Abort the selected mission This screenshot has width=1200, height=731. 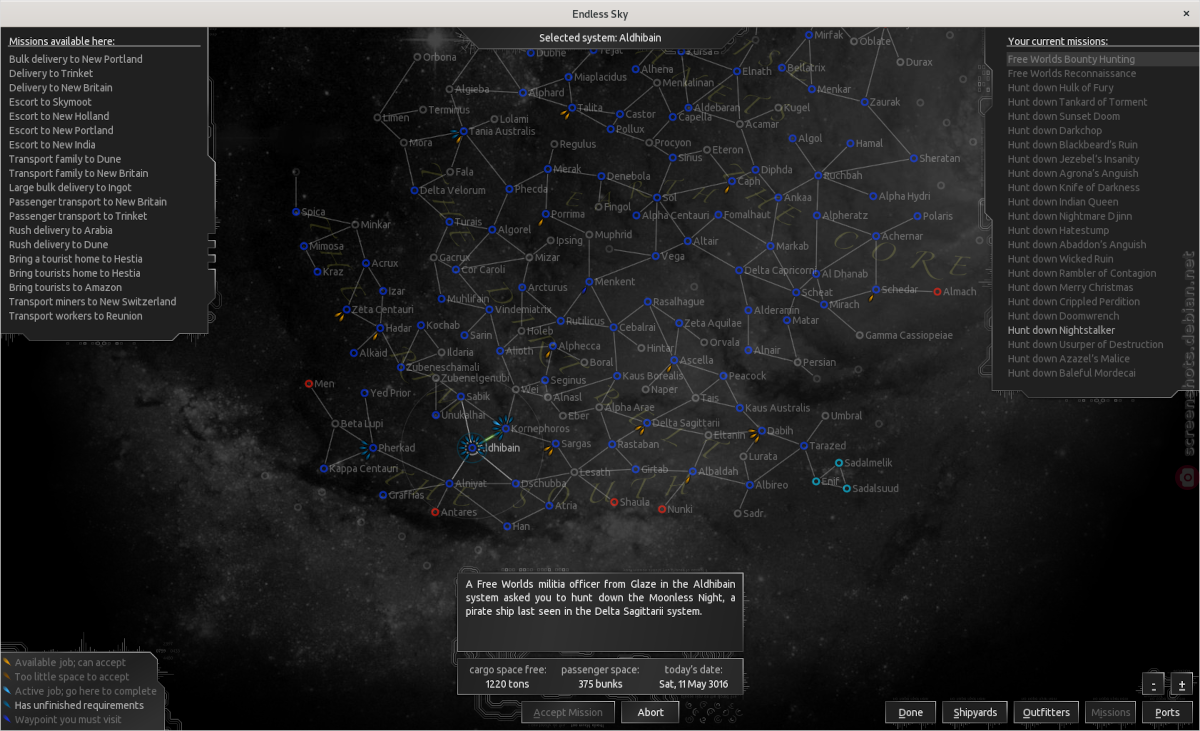[x=650, y=712]
